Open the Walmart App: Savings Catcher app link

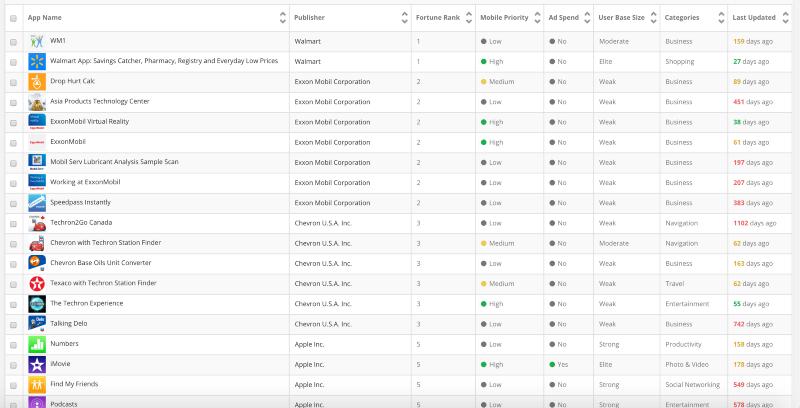164,61
